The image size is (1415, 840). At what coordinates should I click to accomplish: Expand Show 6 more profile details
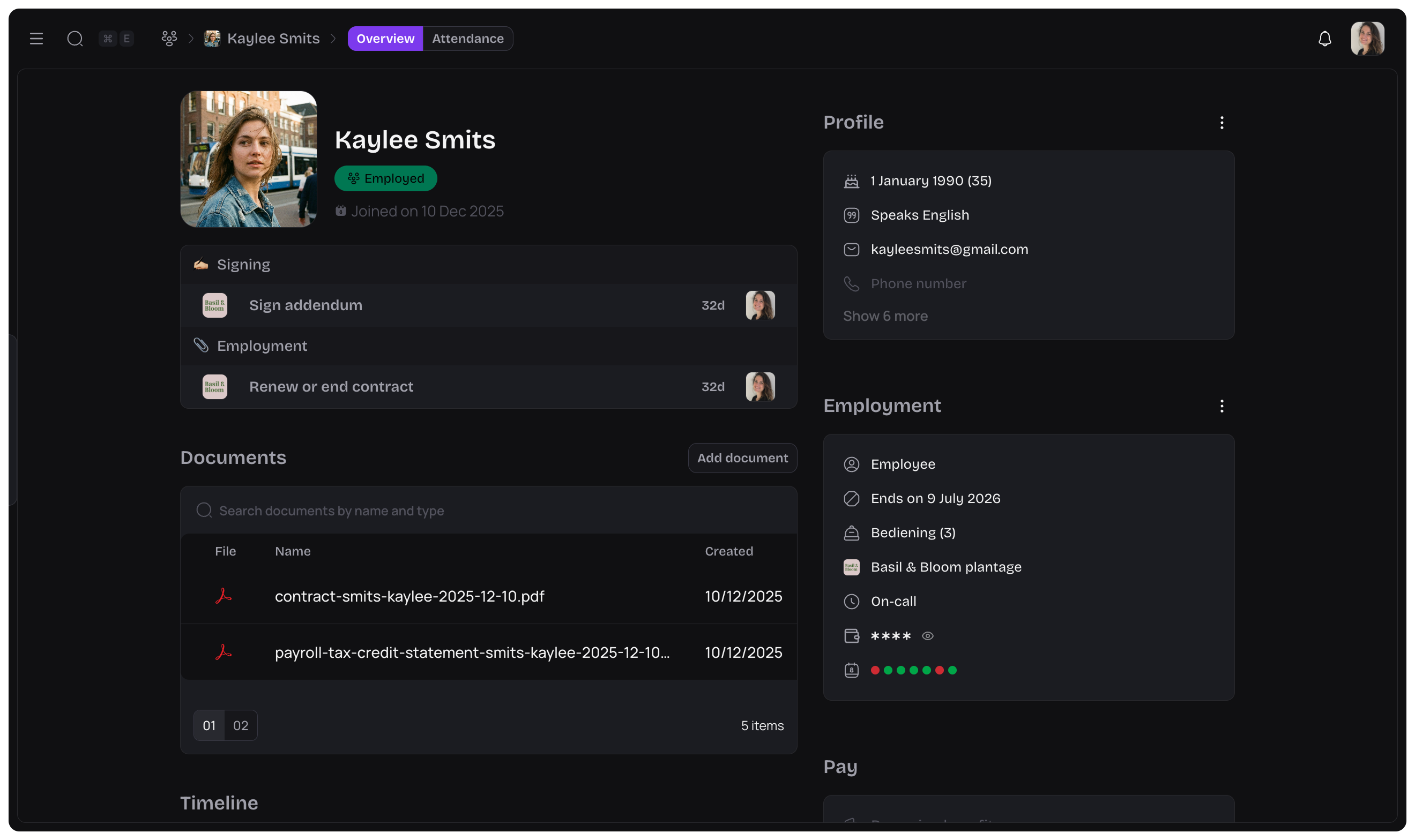pos(885,316)
